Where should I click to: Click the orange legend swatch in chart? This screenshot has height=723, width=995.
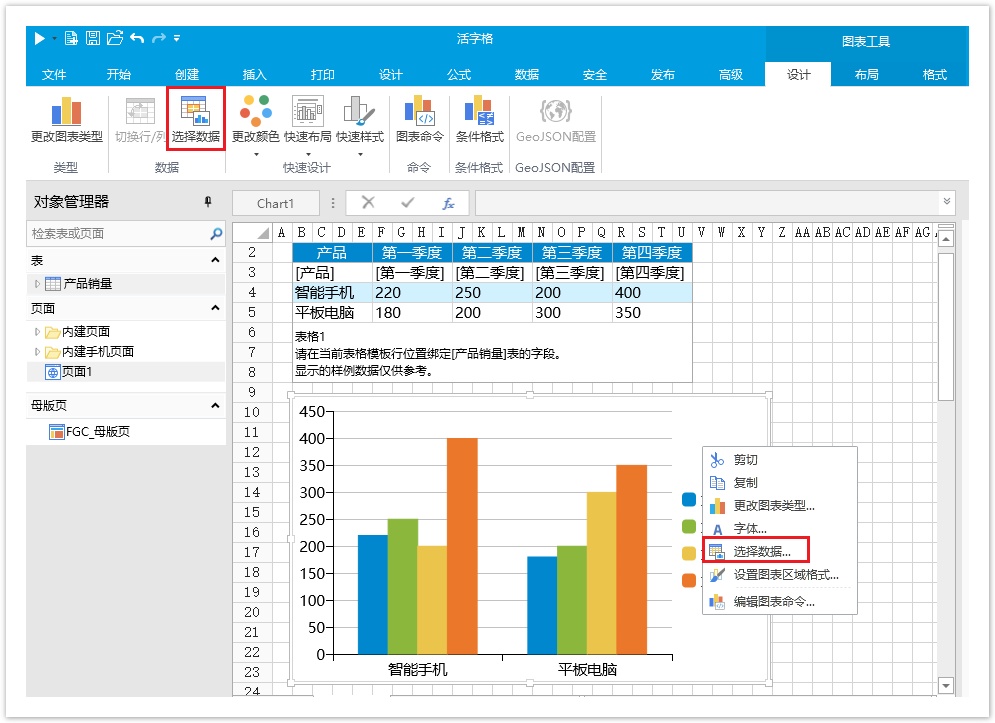pyautogui.click(x=689, y=580)
